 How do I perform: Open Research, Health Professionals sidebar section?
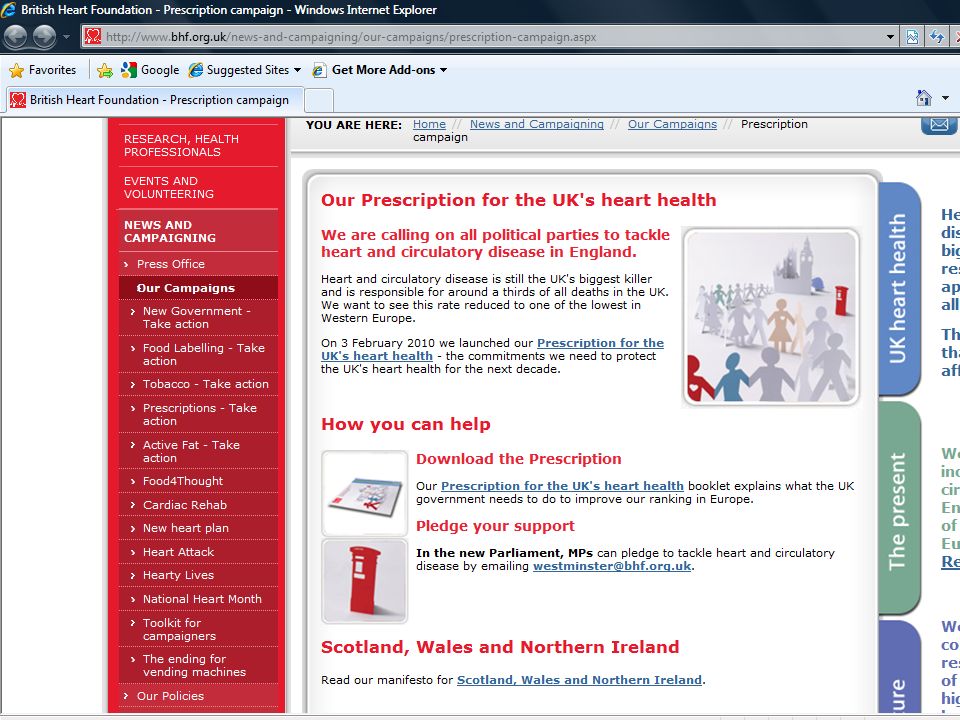[198, 146]
